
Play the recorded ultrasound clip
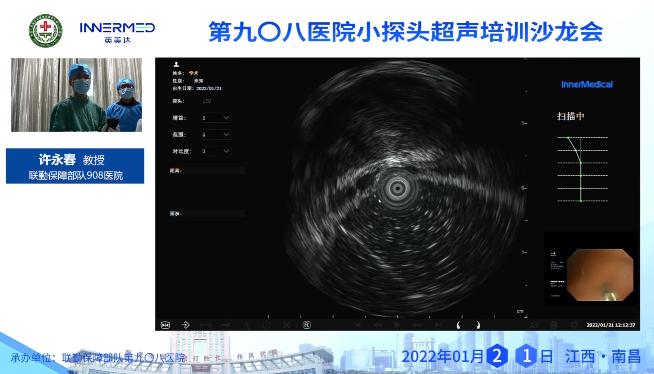(x=397, y=325)
